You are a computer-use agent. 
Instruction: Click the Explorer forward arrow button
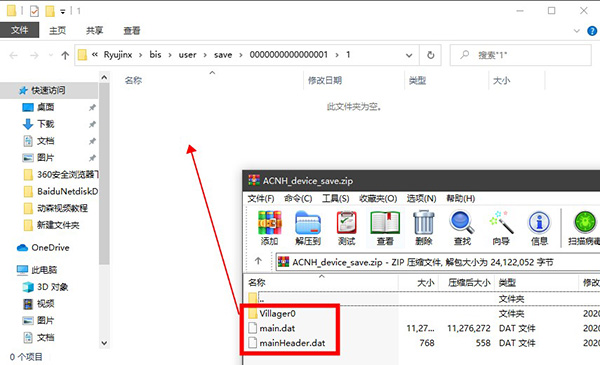[34, 55]
